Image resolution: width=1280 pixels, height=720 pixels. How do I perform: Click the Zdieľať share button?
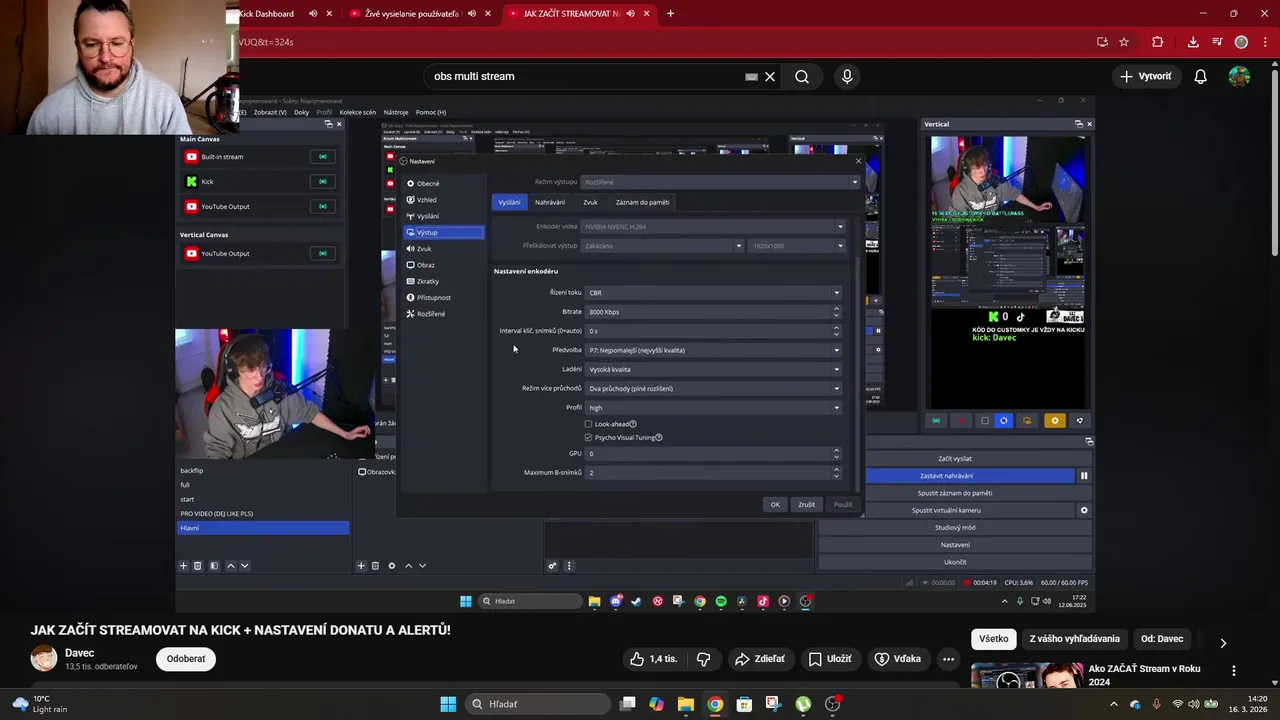click(759, 659)
